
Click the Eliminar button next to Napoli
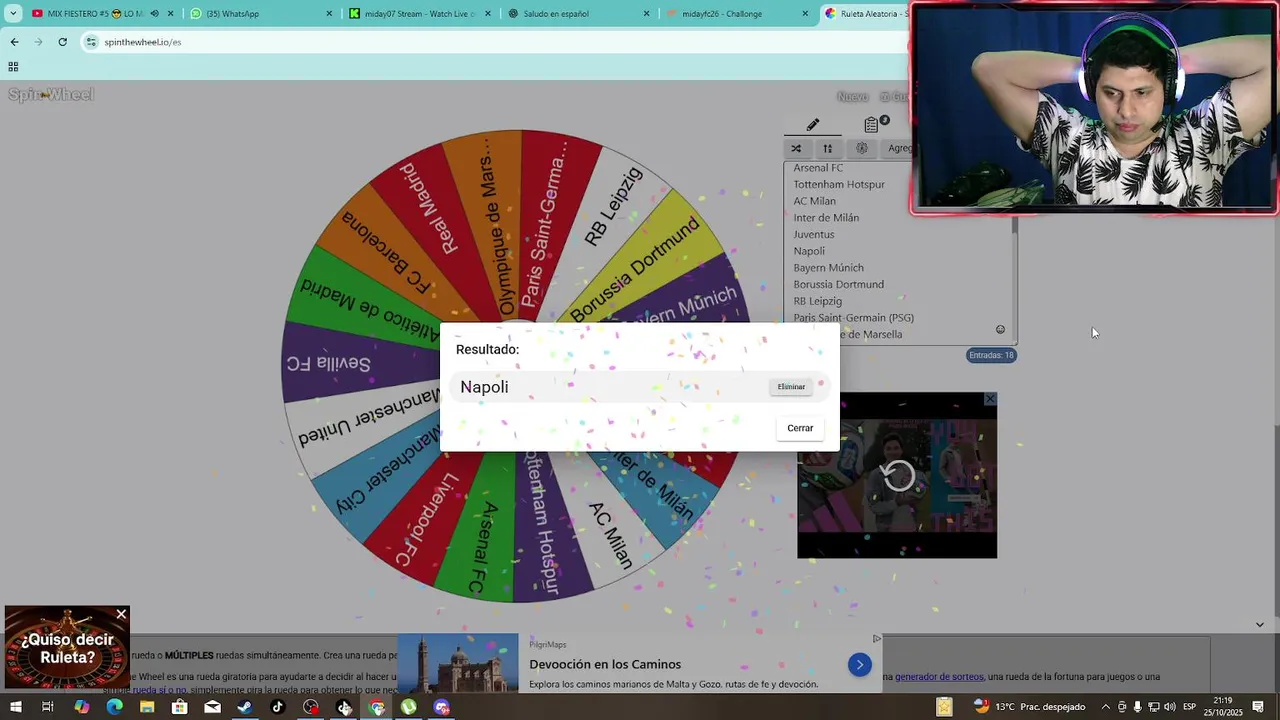point(791,387)
